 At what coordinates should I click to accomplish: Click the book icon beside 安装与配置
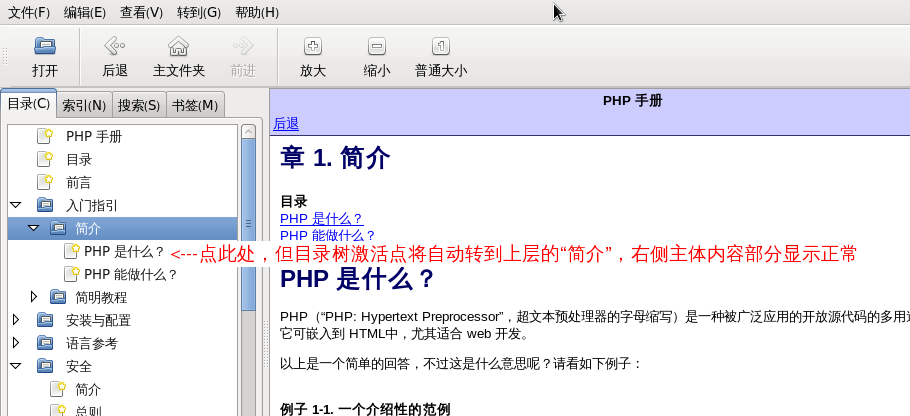[45, 320]
